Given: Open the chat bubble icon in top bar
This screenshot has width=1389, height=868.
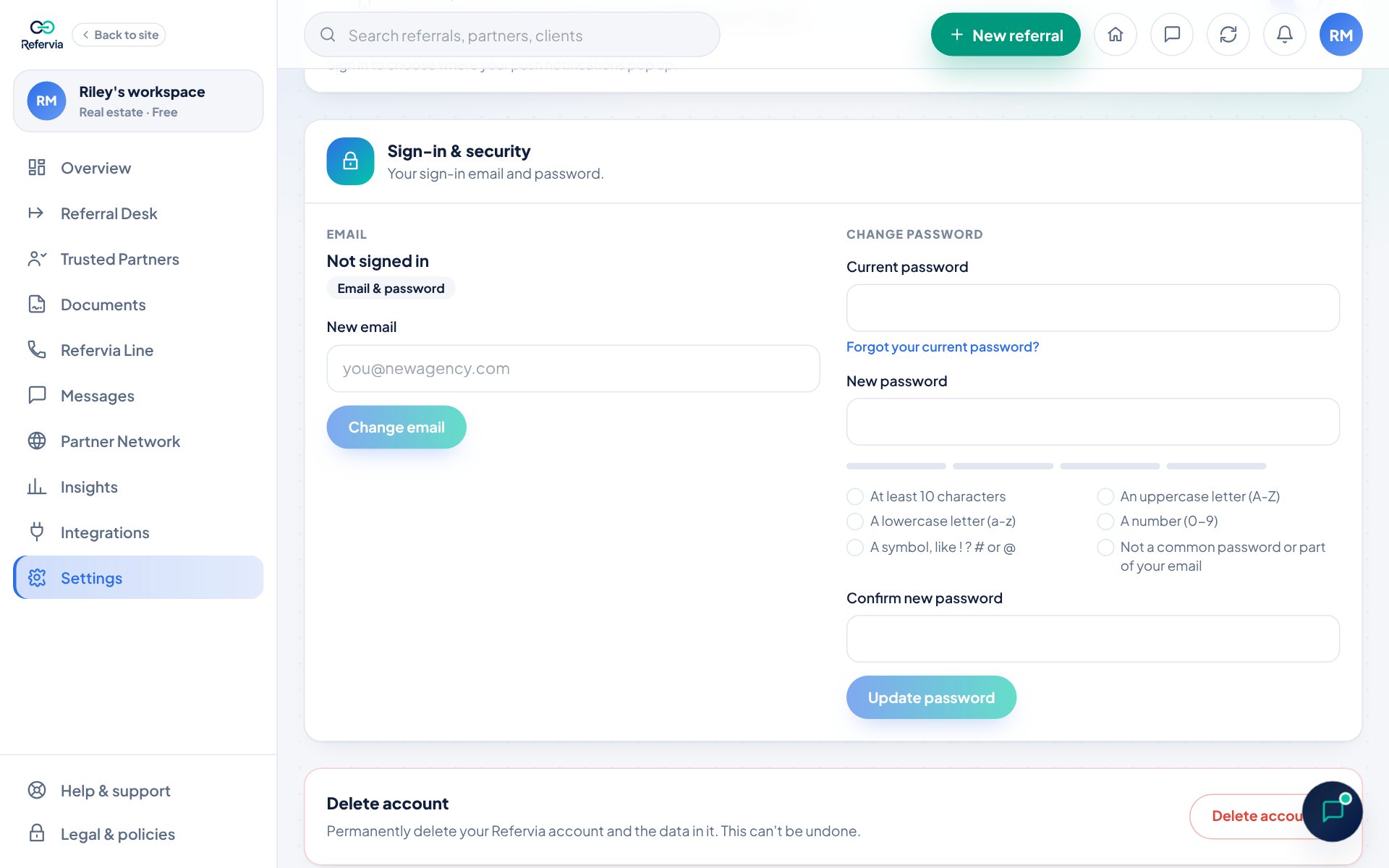Looking at the screenshot, I should coord(1172,35).
